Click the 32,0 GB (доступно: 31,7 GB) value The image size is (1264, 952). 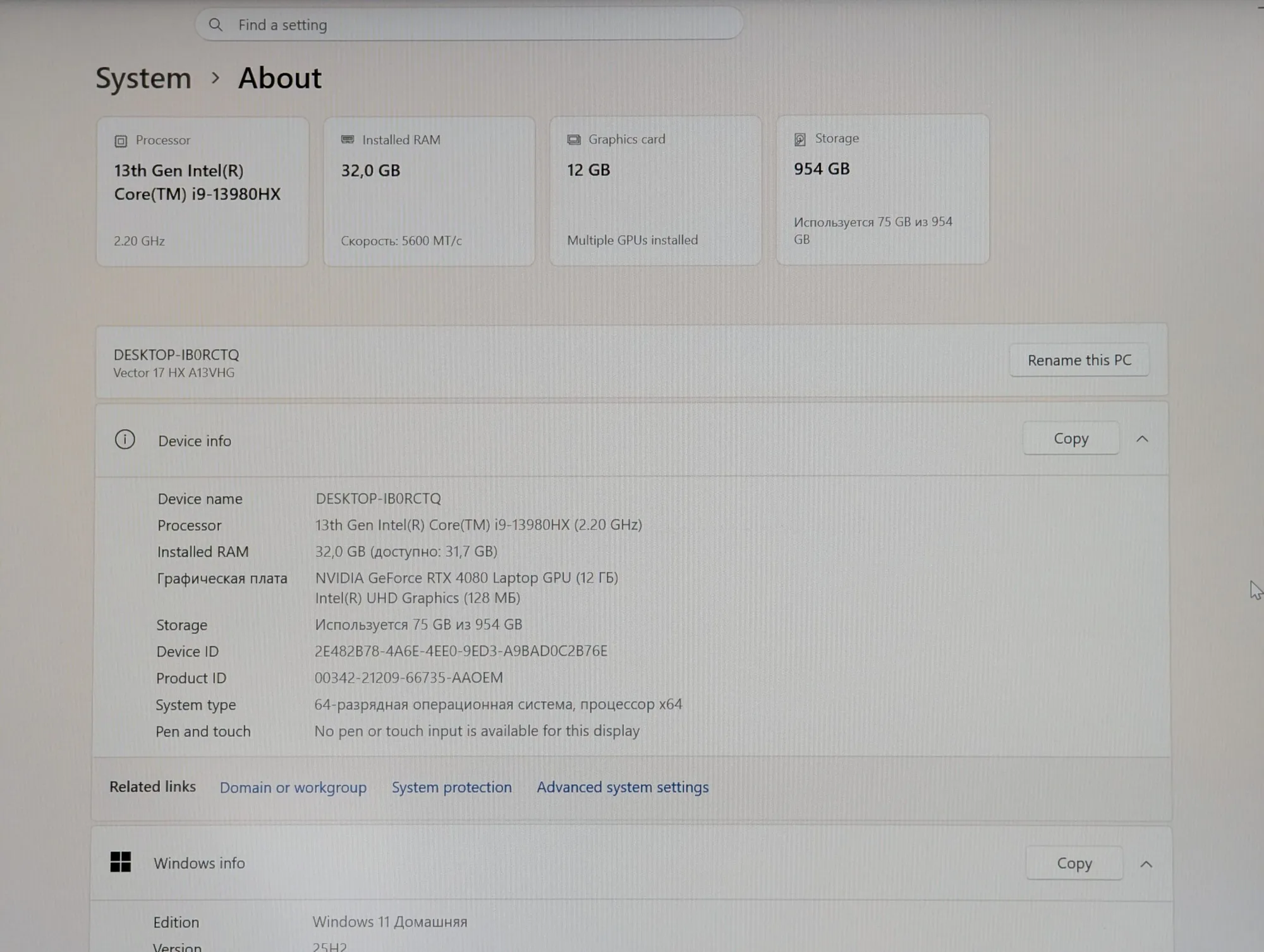(x=406, y=551)
